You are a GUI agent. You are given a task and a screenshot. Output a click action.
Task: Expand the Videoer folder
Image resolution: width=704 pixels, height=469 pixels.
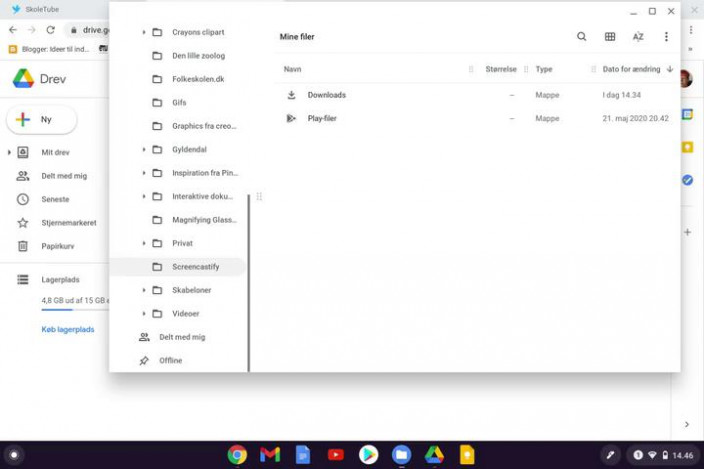[x=144, y=314]
